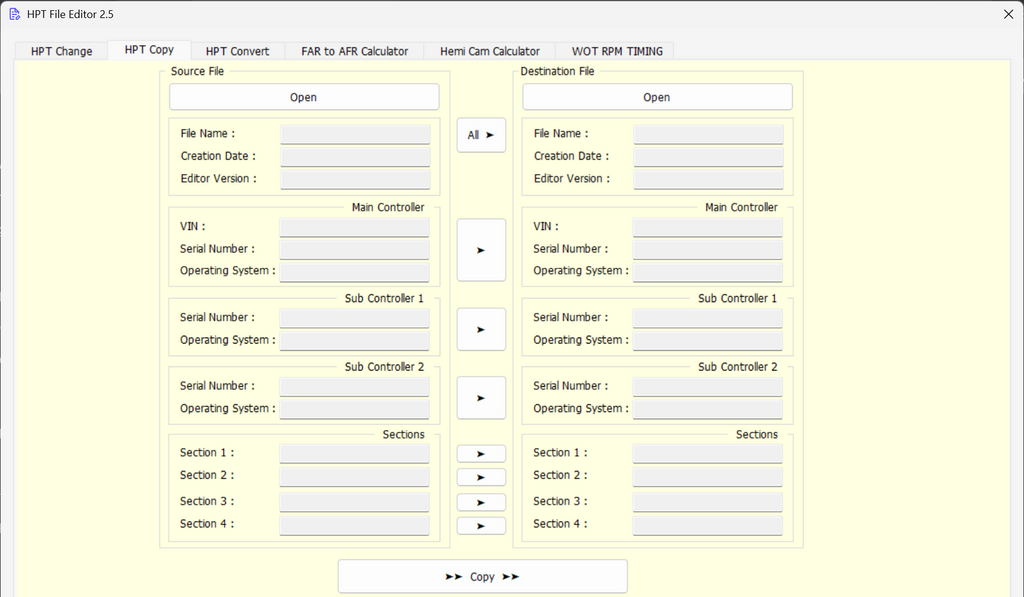This screenshot has height=597, width=1024.
Task: Click the All arrow copy button
Action: (481, 135)
